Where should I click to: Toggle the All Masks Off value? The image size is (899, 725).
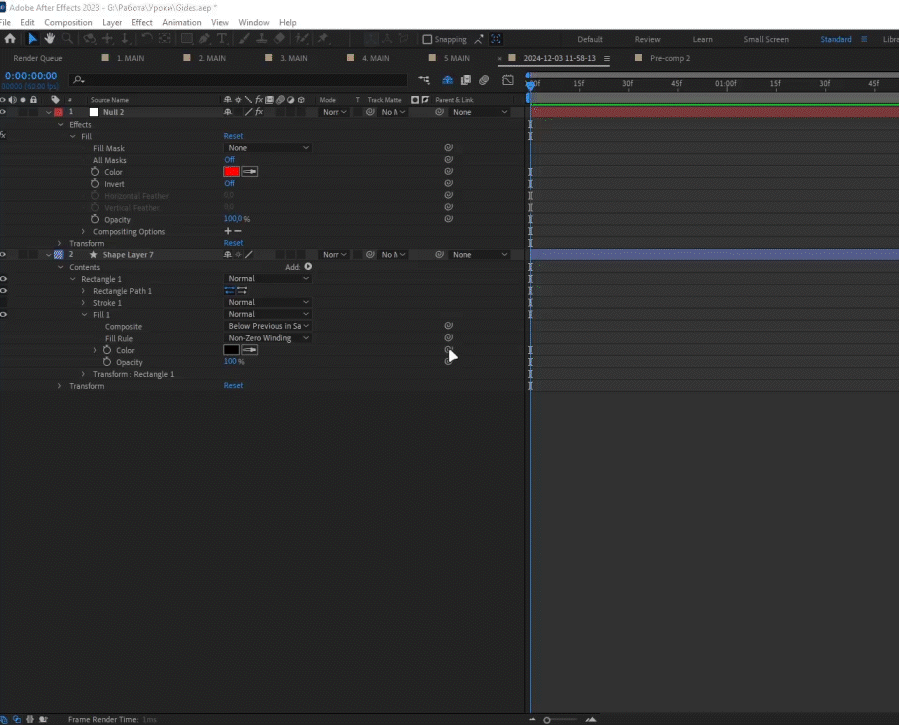coord(229,159)
